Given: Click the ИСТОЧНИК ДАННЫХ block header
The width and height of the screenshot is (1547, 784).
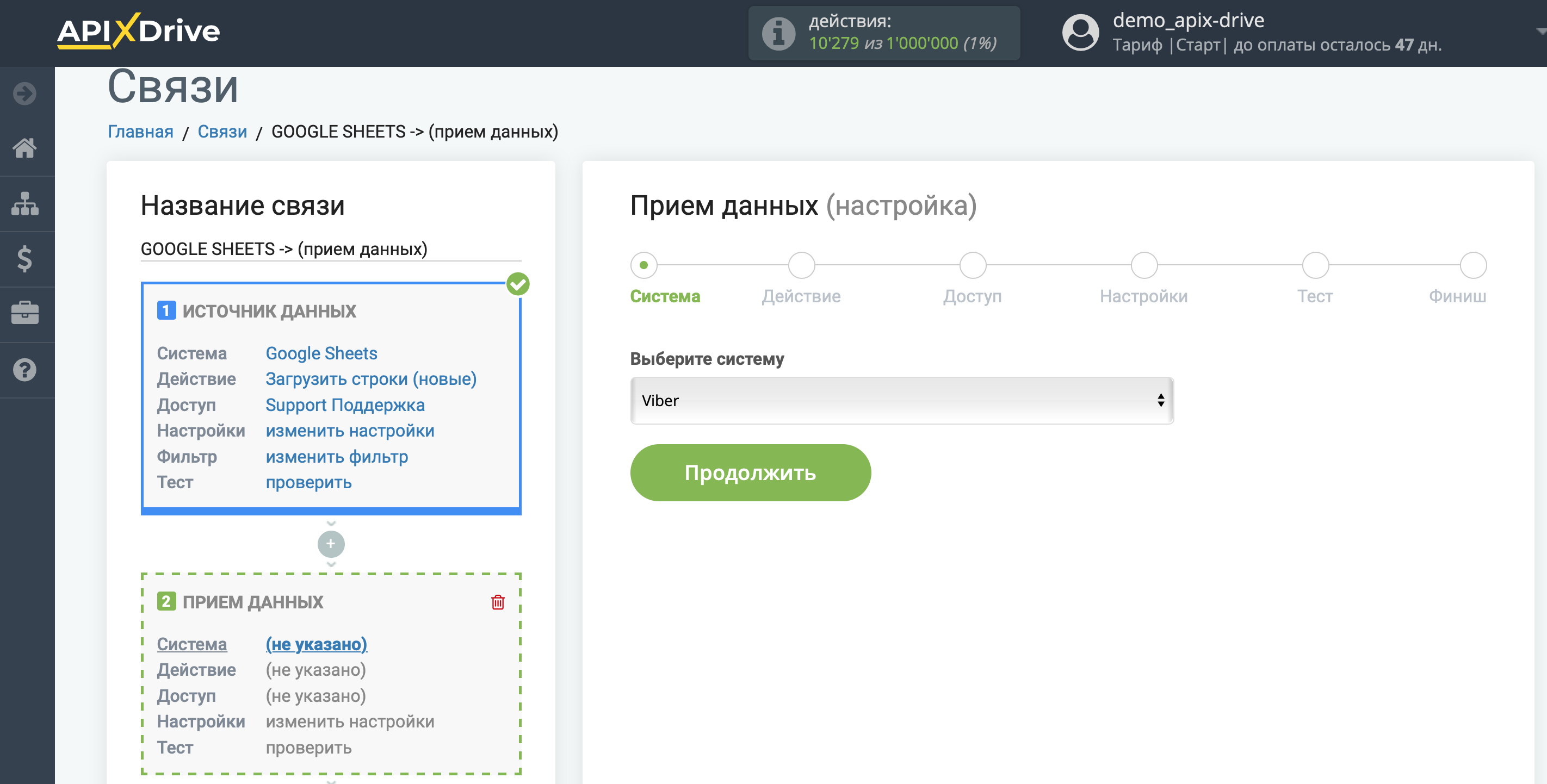Looking at the screenshot, I should 269,311.
